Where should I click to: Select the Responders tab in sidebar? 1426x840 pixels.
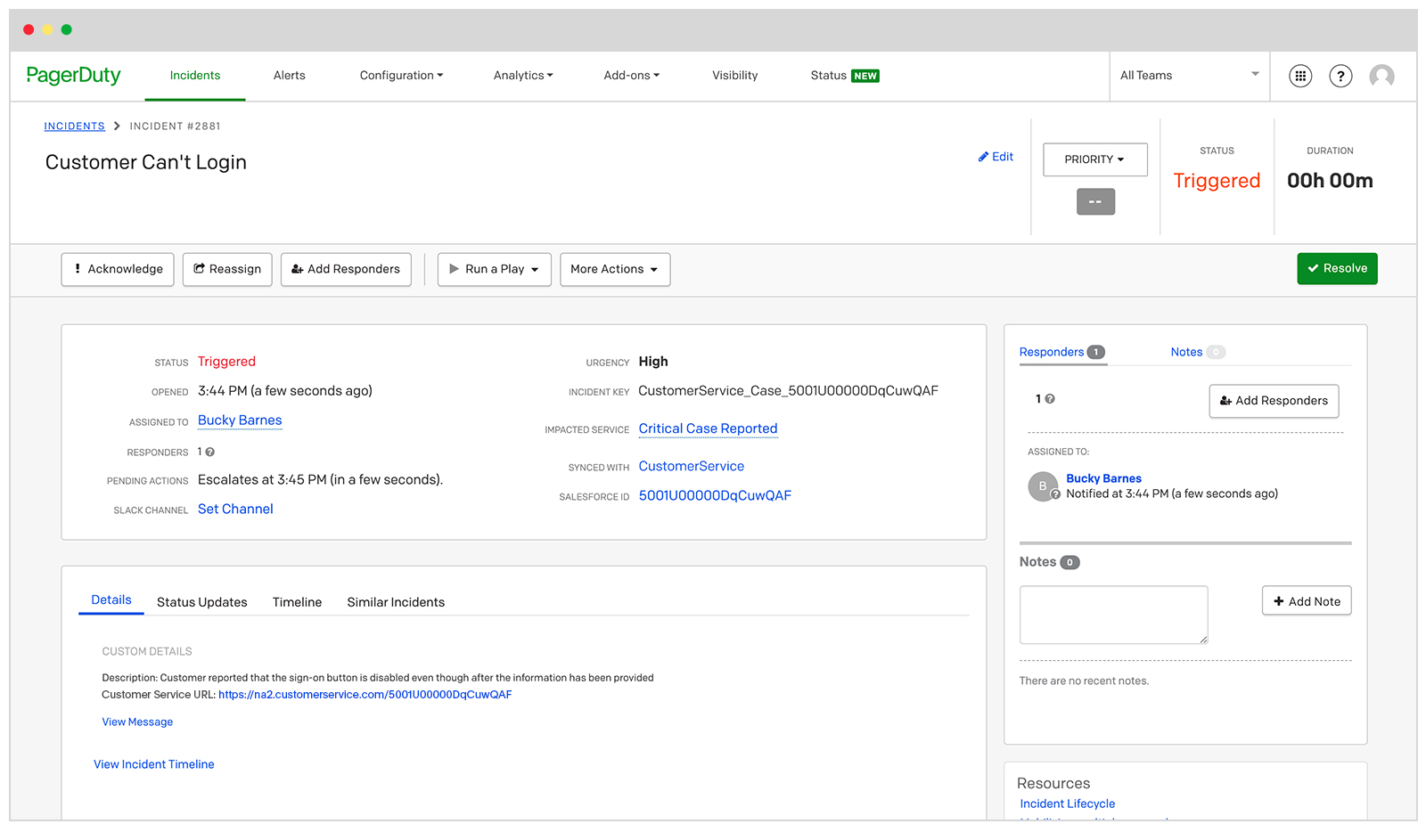click(x=1062, y=353)
